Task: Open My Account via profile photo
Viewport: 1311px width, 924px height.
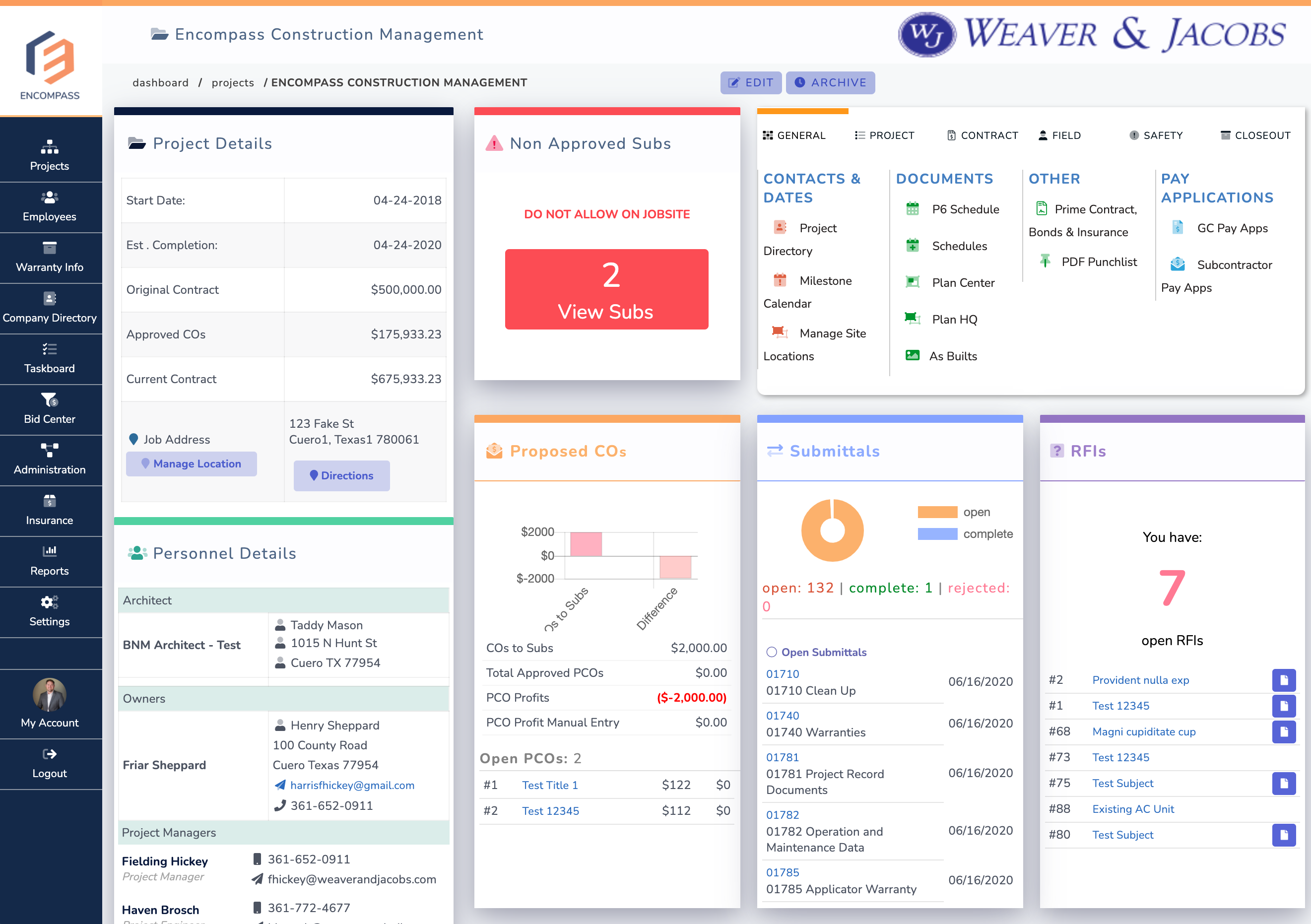Action: 50,694
